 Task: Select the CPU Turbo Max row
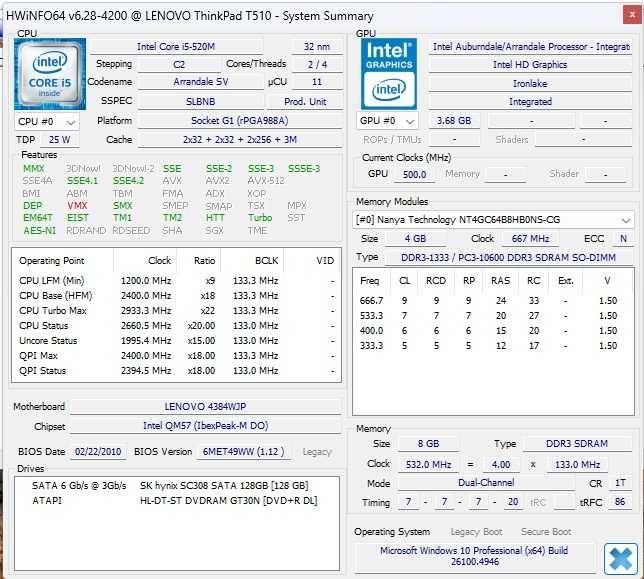(176, 311)
